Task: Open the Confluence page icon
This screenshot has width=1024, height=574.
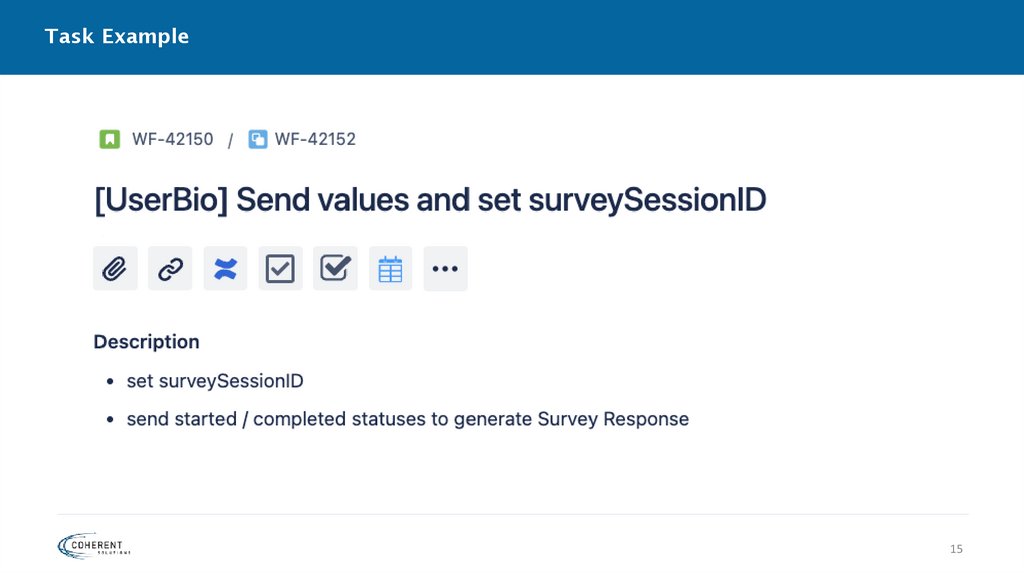Action: click(225, 269)
